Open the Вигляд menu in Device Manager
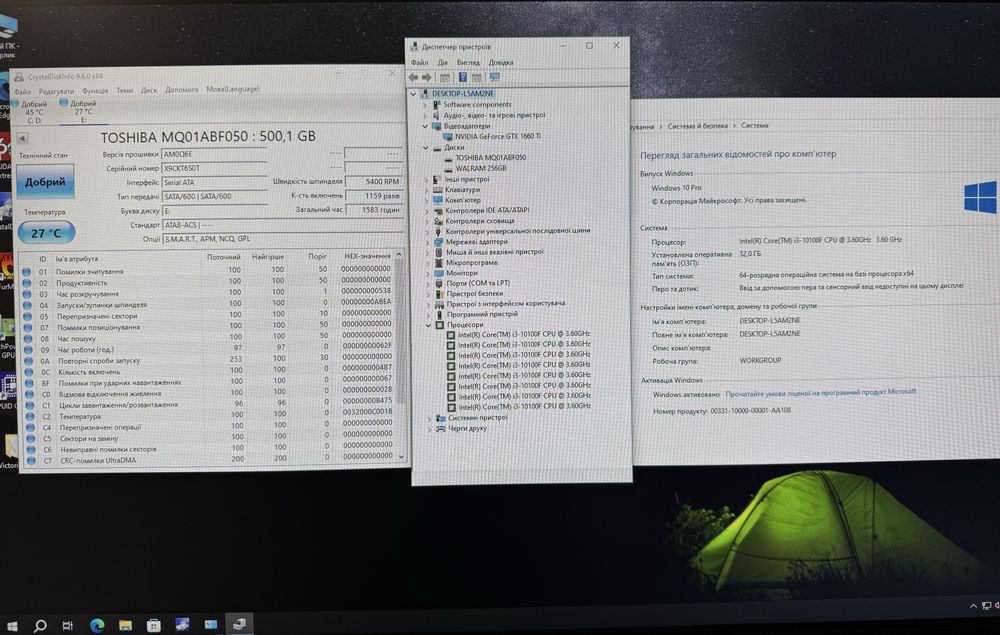This screenshot has width=1000, height=635. coord(467,62)
